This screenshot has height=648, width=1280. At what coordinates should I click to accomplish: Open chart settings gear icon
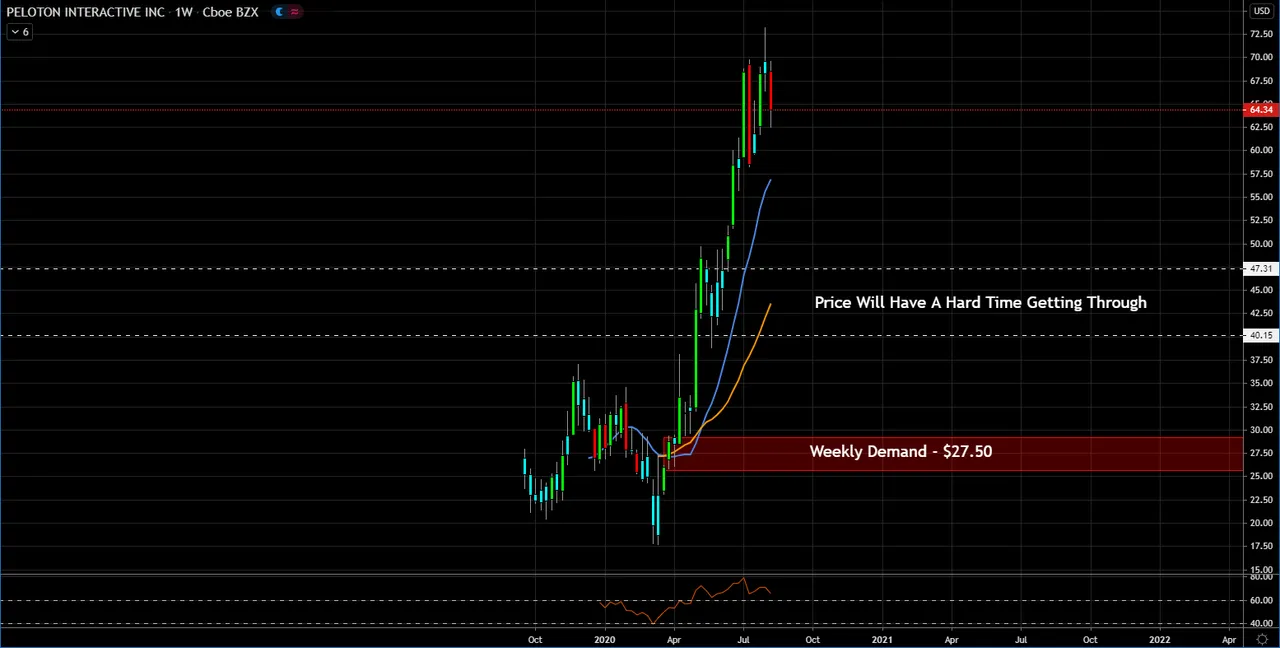[1262, 639]
